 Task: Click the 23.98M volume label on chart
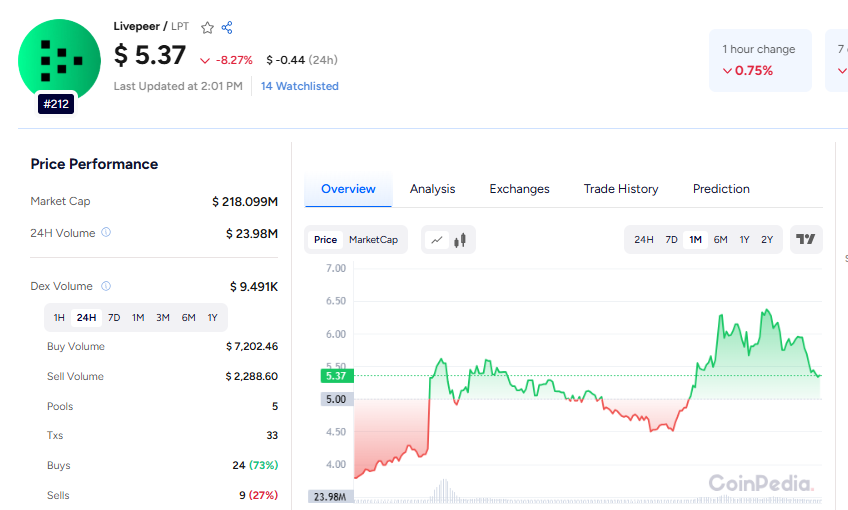[330, 496]
